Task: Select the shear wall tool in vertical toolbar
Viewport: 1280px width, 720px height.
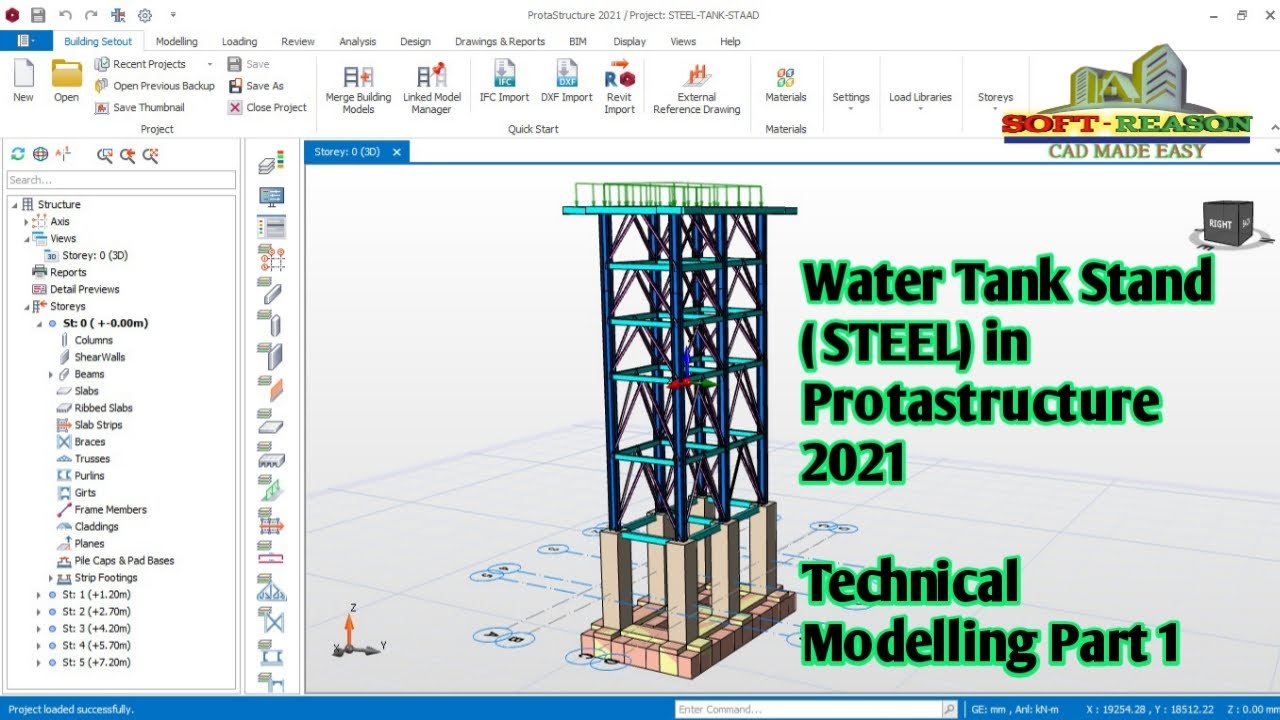Action: pyautogui.click(x=271, y=355)
